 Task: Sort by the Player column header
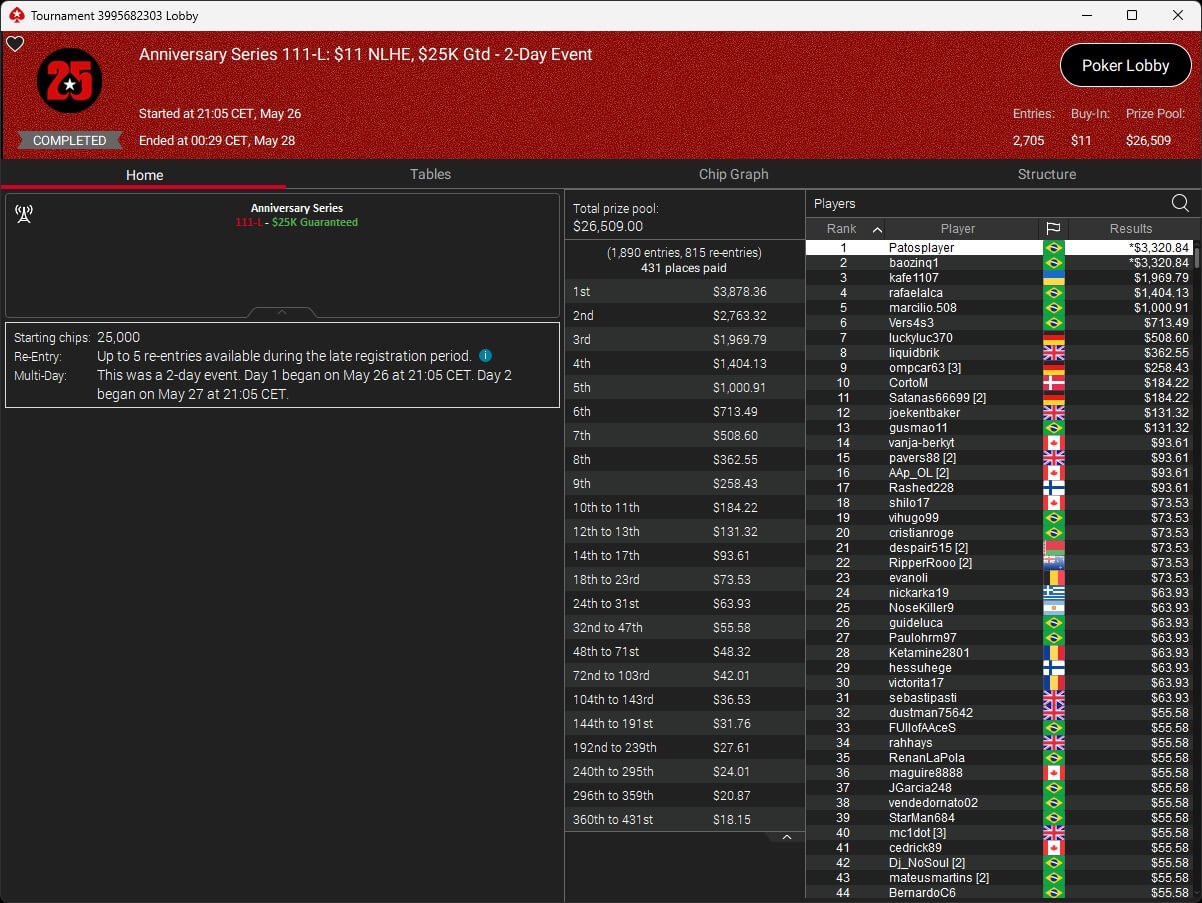pos(958,229)
